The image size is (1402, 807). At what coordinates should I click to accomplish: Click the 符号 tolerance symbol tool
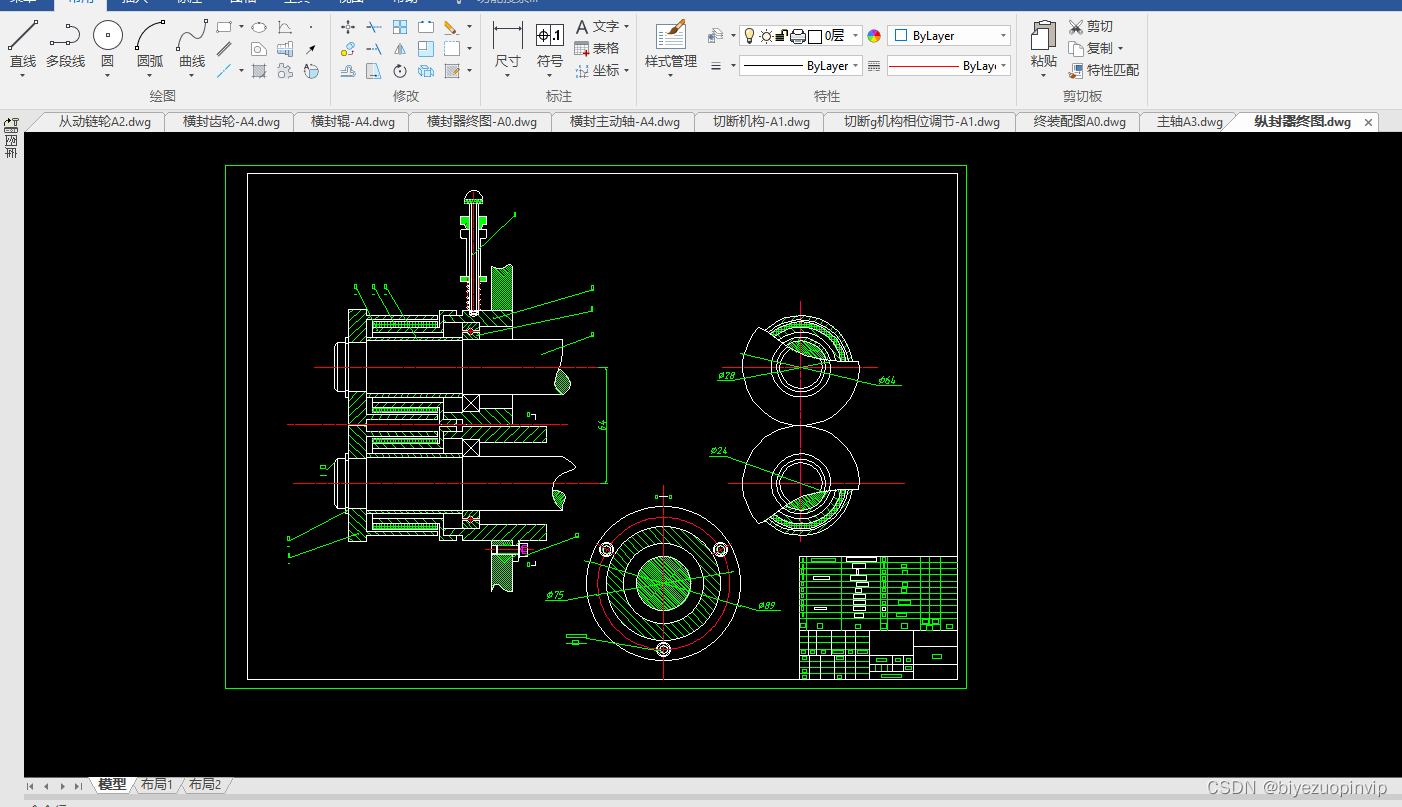pyautogui.click(x=550, y=45)
